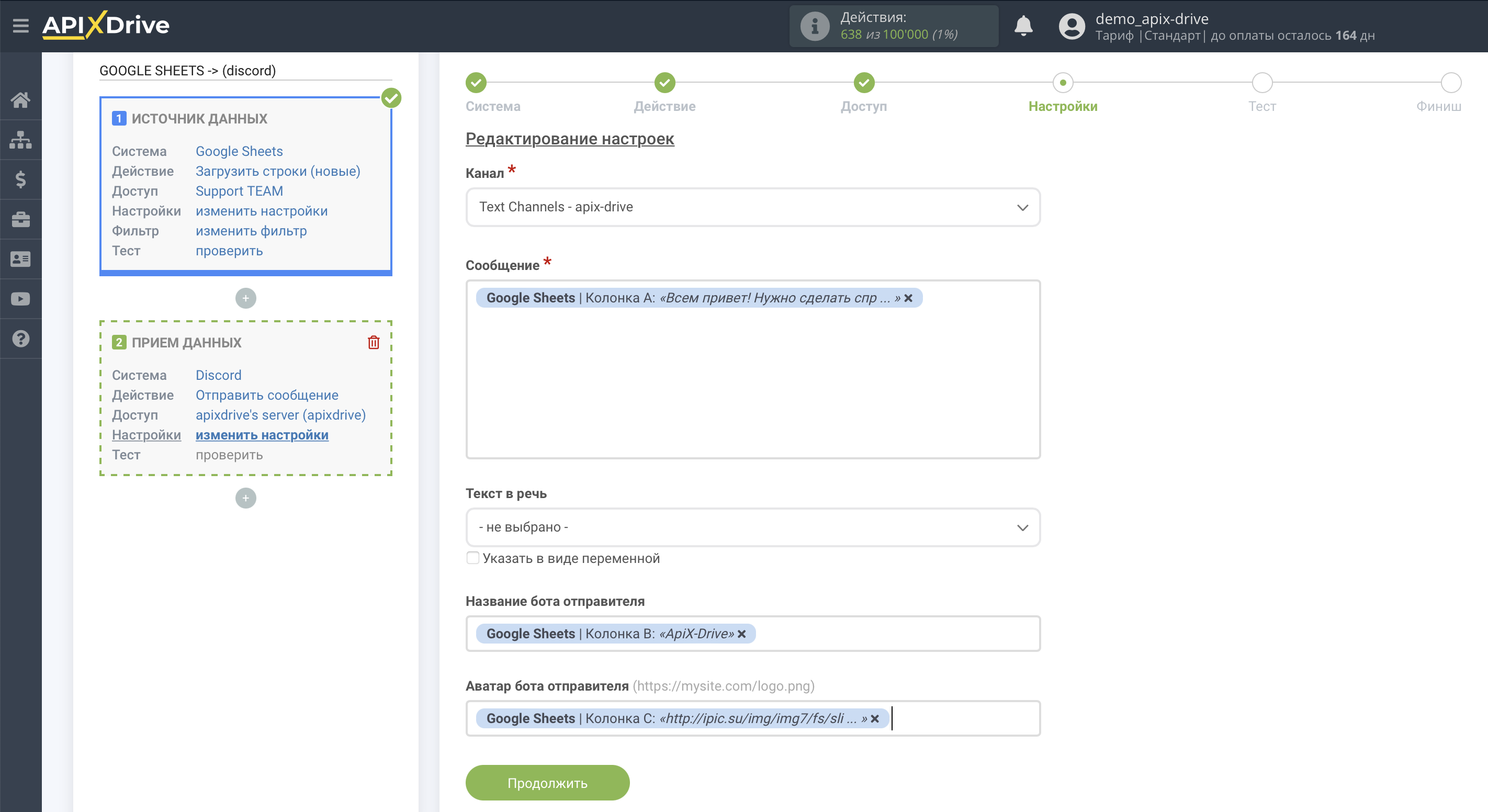Open Support TEAM access link
The image size is (1488, 812).
coord(239,191)
